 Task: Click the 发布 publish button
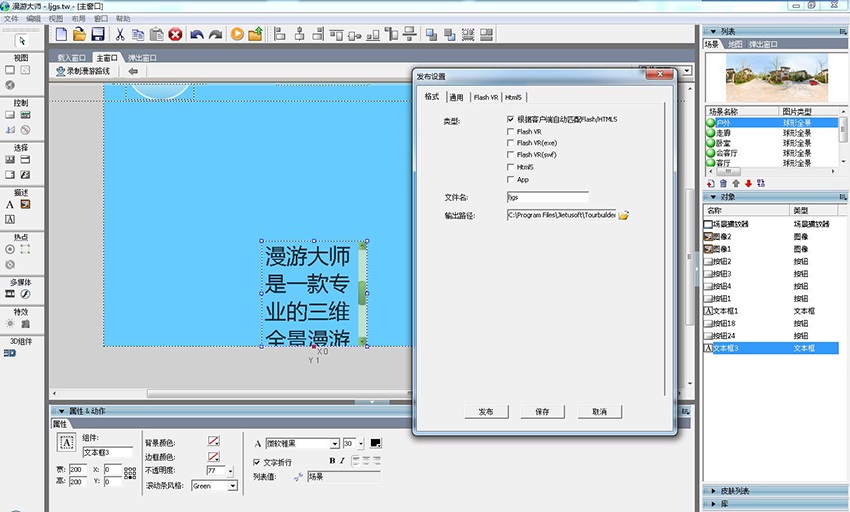pos(486,412)
